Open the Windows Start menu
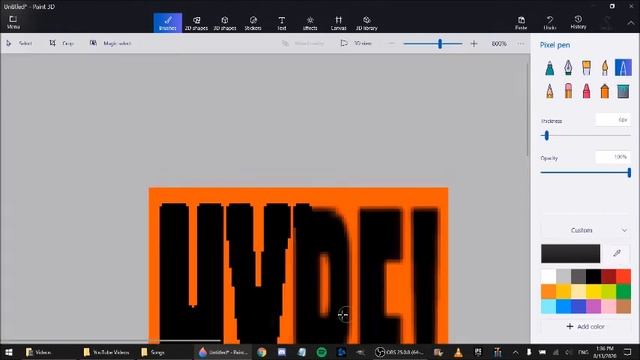The height and width of the screenshot is (360, 640). 8,352
